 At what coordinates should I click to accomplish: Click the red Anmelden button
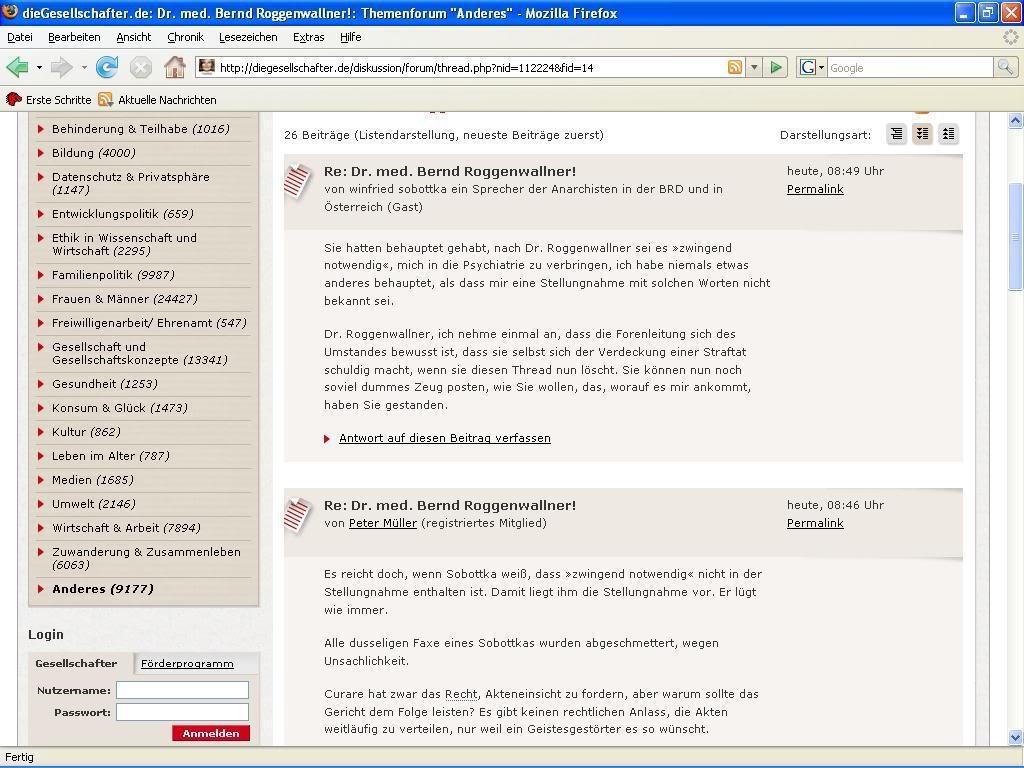click(x=211, y=733)
